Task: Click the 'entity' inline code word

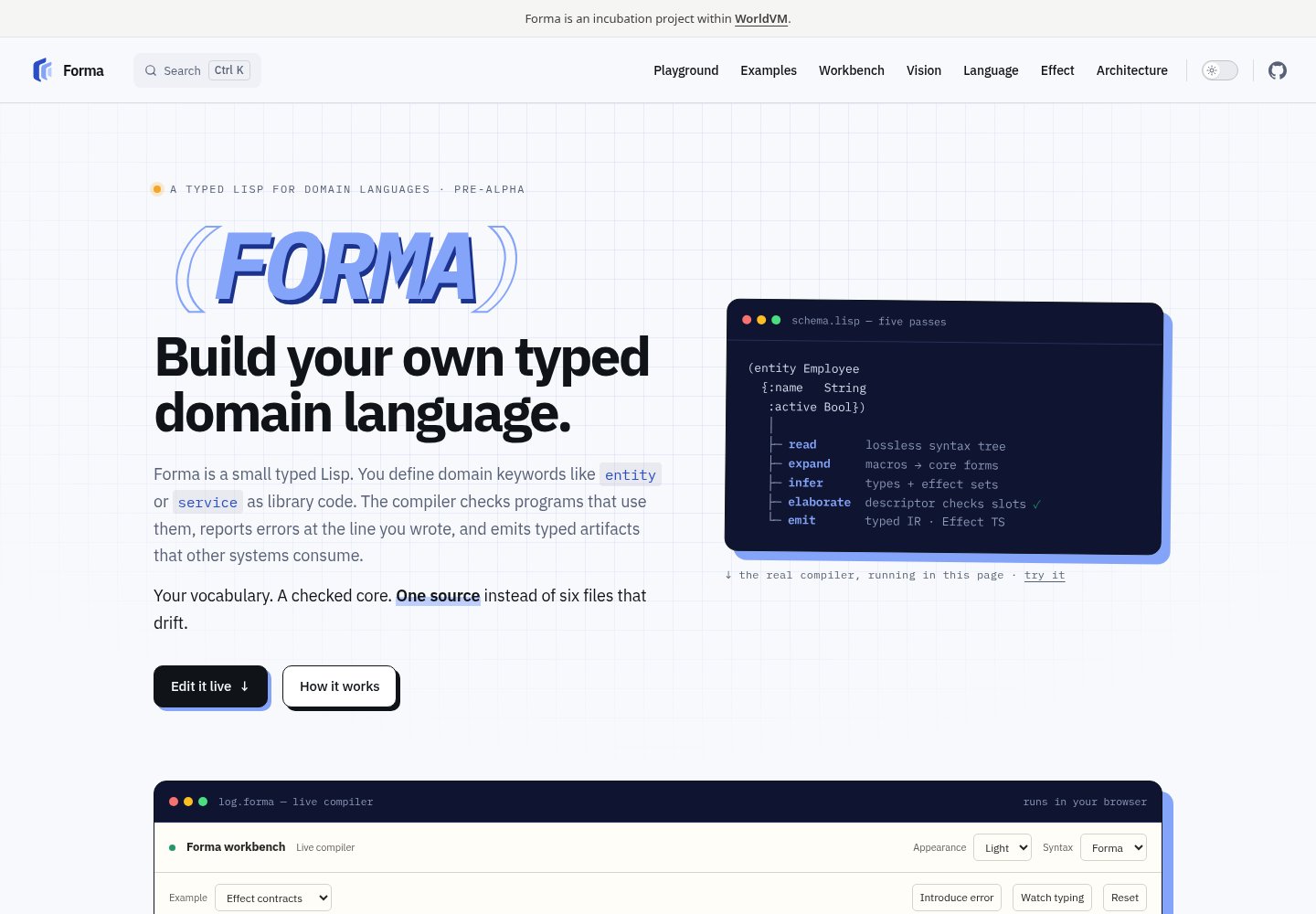Action: tap(631, 474)
